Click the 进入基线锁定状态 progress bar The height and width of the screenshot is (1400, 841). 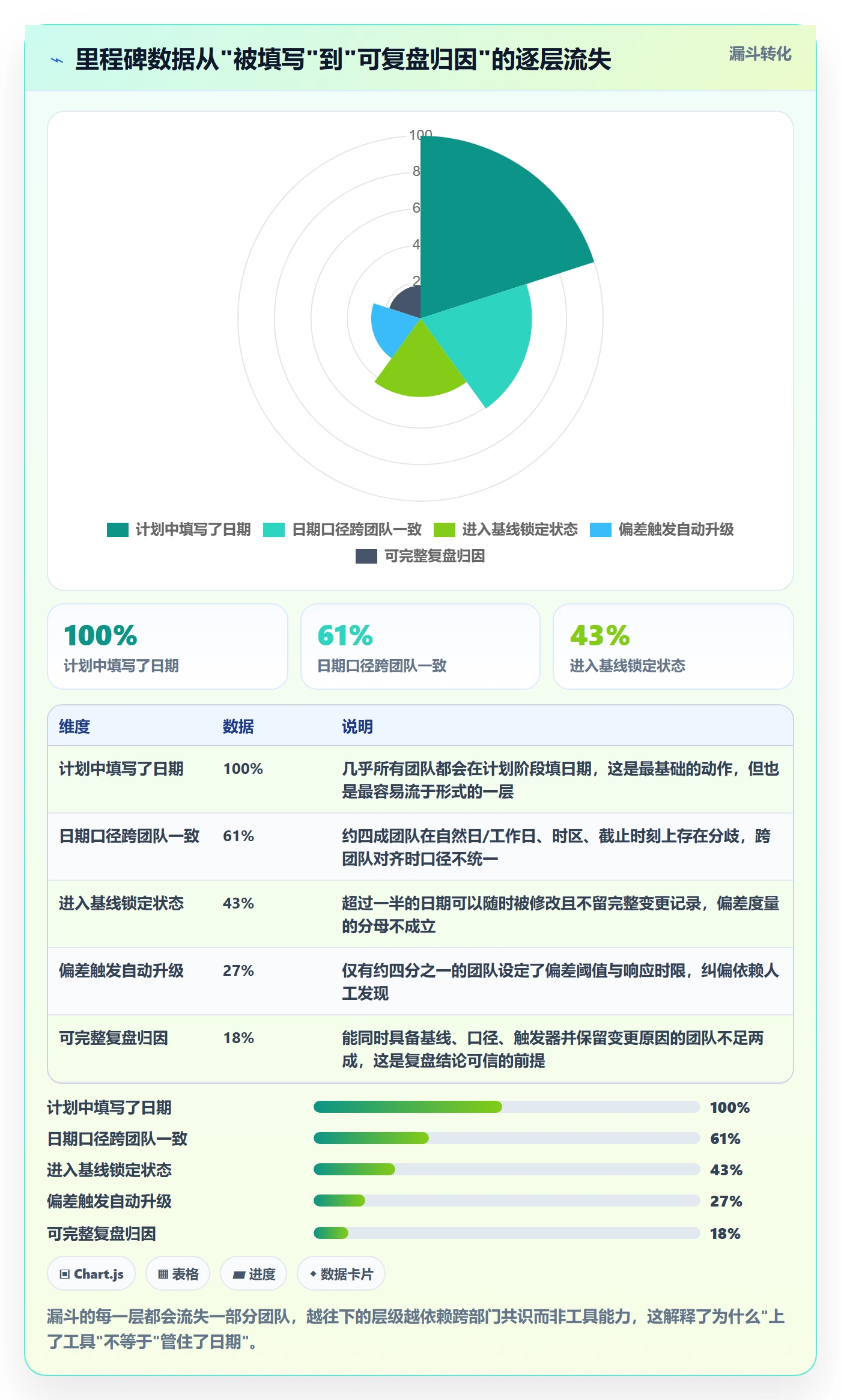[507, 1169]
